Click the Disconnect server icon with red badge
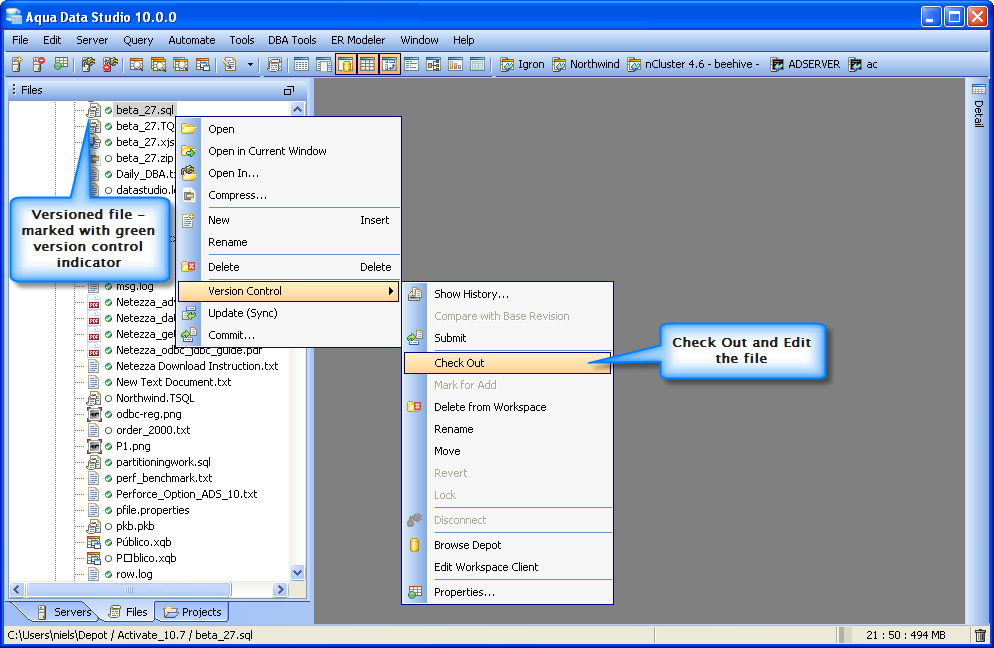The width and height of the screenshot is (994, 648). [x=110, y=64]
